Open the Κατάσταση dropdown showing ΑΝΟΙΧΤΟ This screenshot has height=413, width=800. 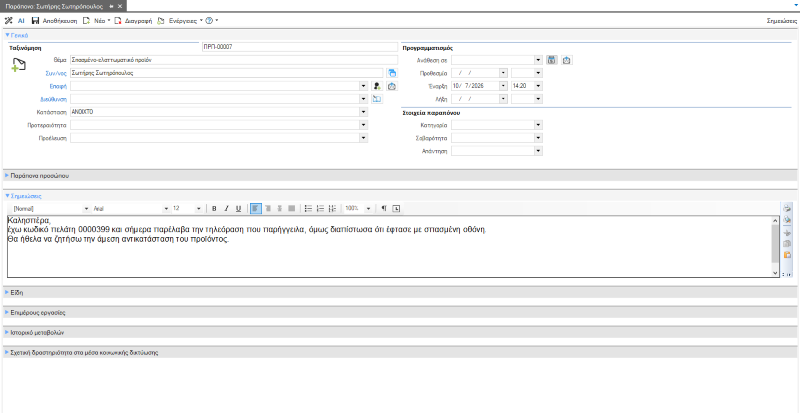363,112
